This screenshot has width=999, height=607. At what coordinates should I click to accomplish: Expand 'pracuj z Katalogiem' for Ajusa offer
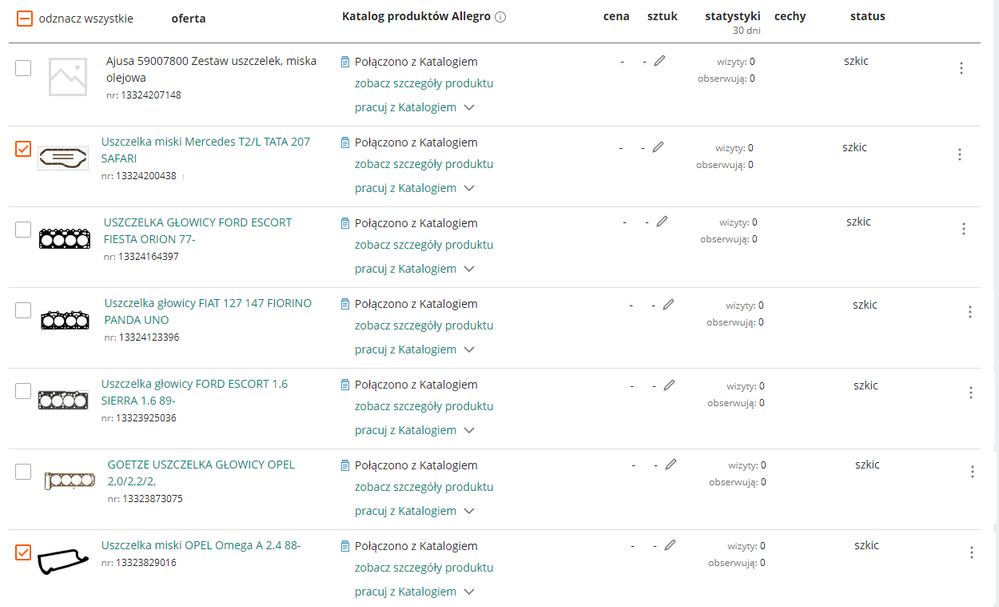[x=414, y=107]
